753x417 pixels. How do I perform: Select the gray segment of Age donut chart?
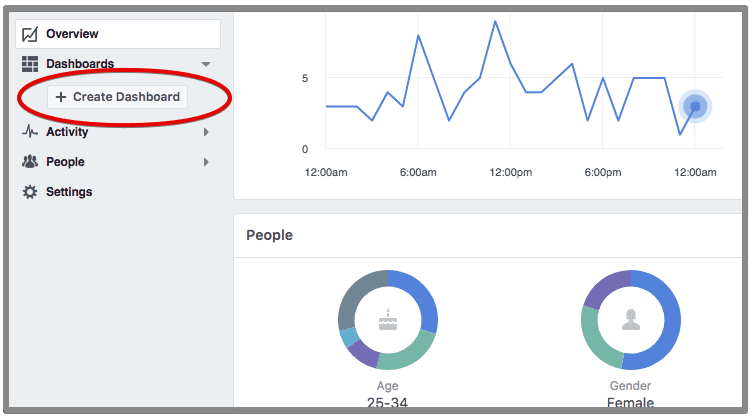click(353, 298)
